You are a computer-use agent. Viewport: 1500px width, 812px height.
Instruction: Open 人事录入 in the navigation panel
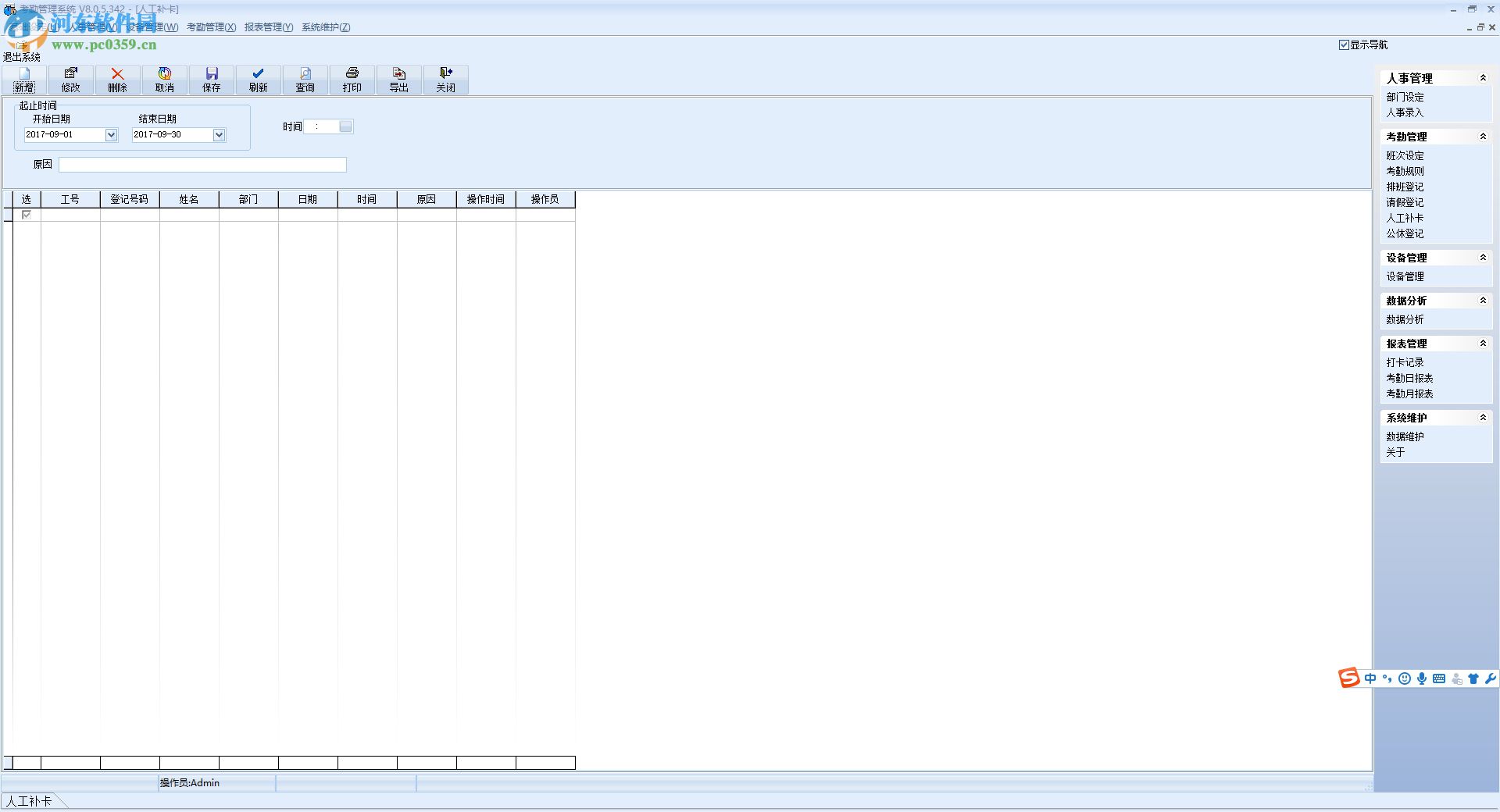[1405, 113]
